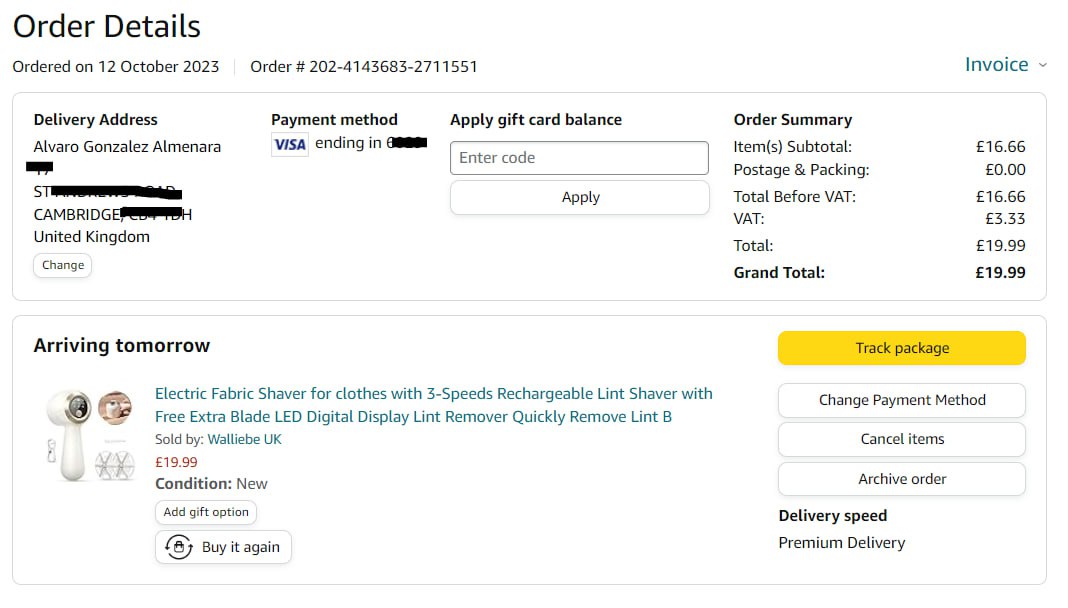This screenshot has width=1068, height=608.
Task: Click the circular arrow Buy it again icon
Action: click(x=178, y=547)
